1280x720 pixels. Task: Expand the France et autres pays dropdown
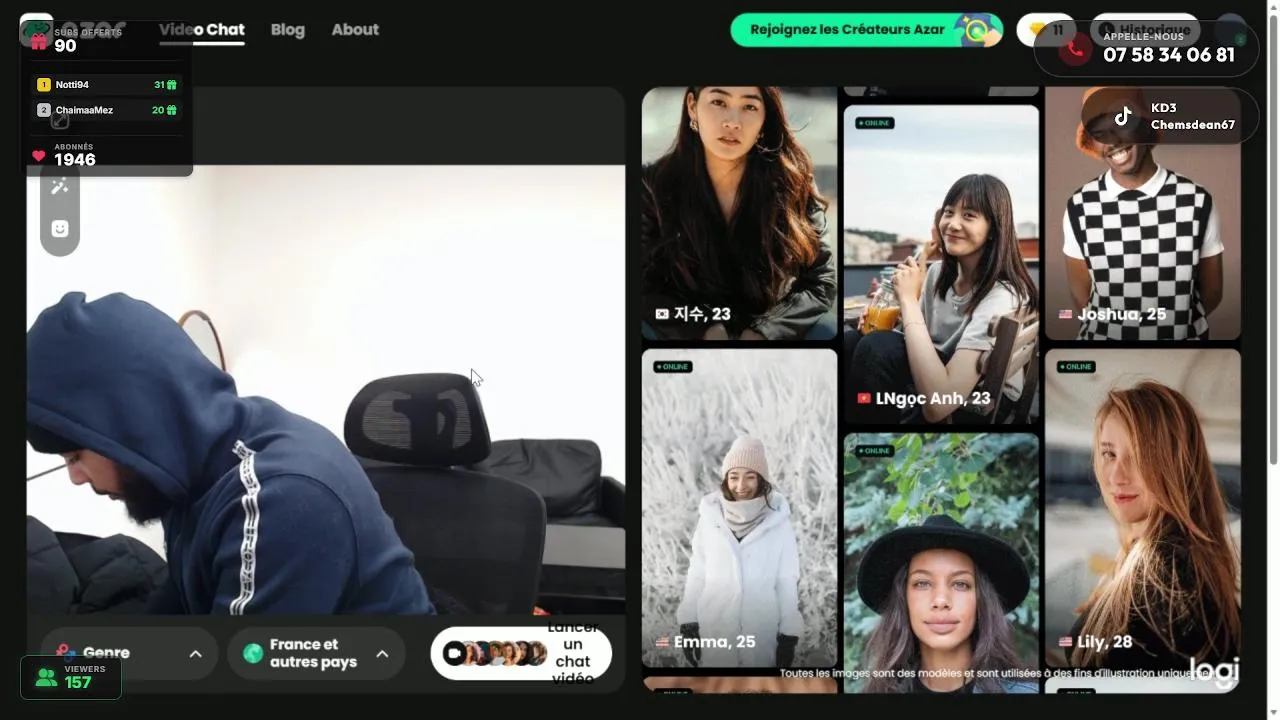316,653
